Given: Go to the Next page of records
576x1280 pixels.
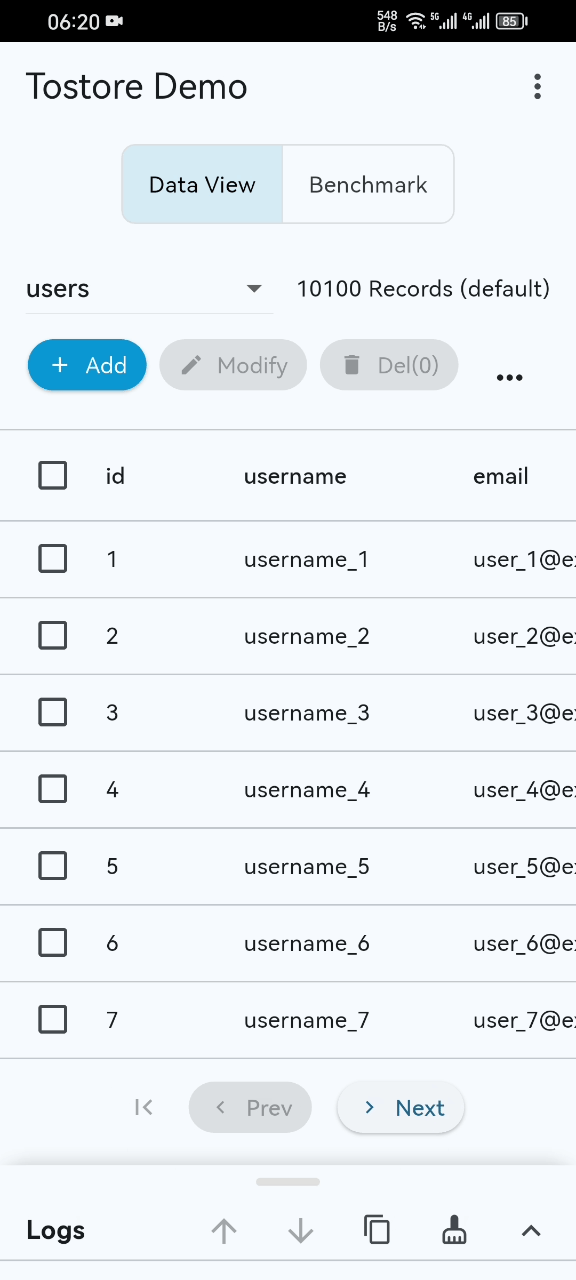Looking at the screenshot, I should tap(400, 1107).
